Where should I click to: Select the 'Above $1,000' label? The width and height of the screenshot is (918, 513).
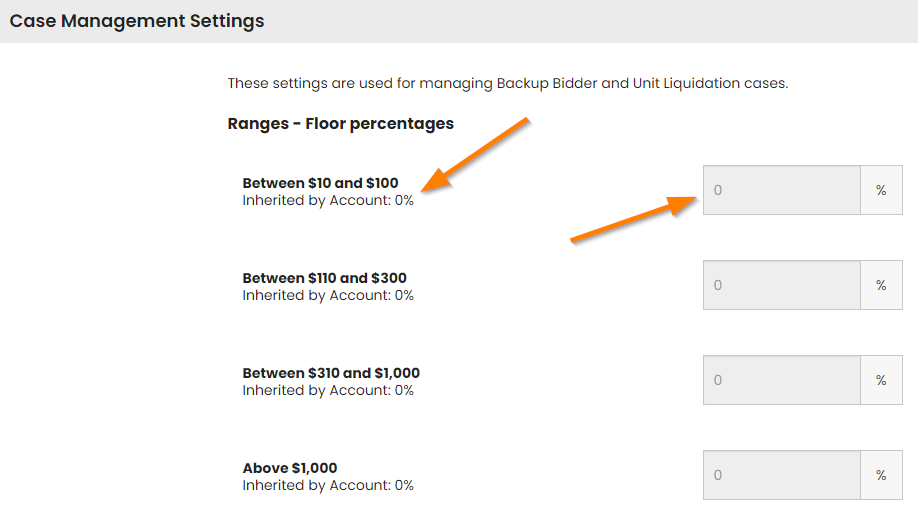click(x=290, y=468)
